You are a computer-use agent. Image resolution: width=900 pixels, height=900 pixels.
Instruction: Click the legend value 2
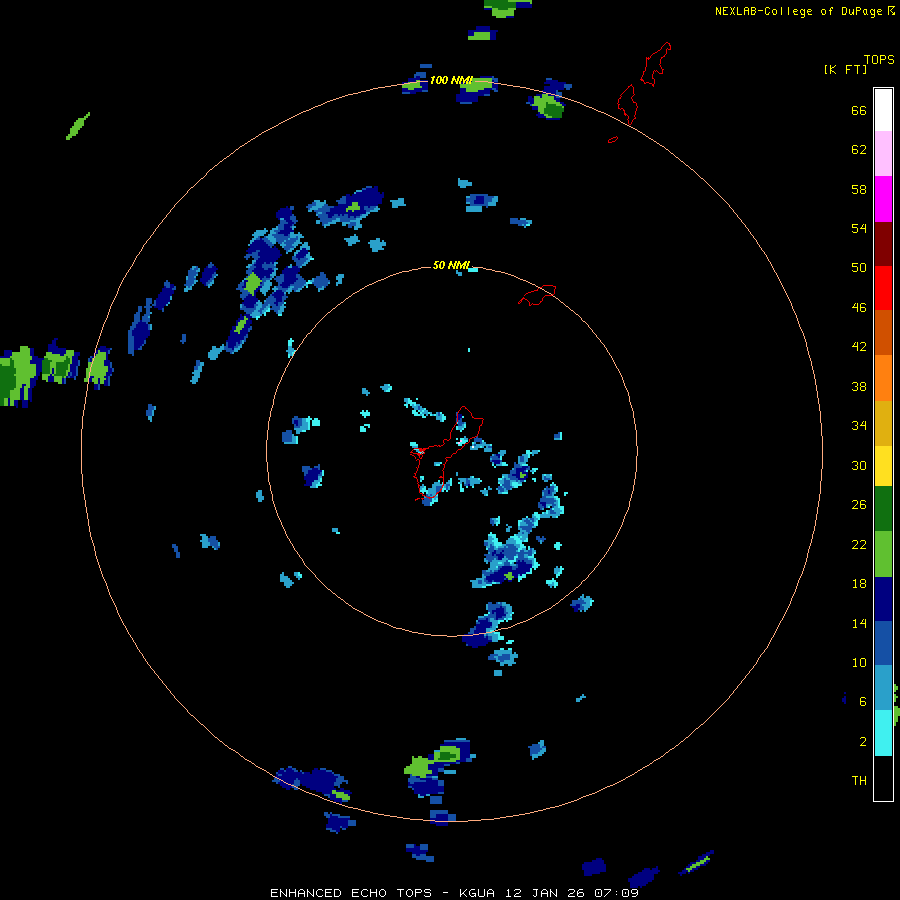coord(862,741)
